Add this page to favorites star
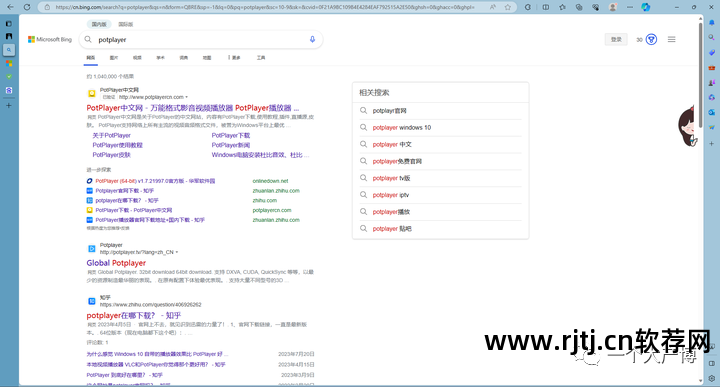Image resolution: width=720 pixels, height=387 pixels. (507, 7)
